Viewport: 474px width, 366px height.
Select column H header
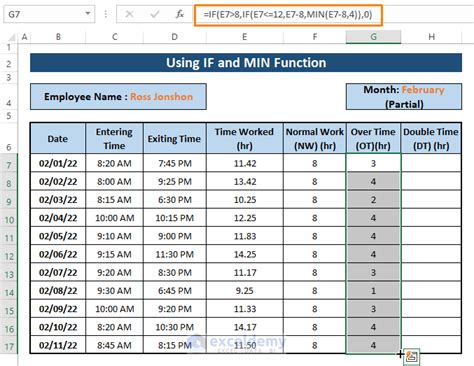pos(431,37)
